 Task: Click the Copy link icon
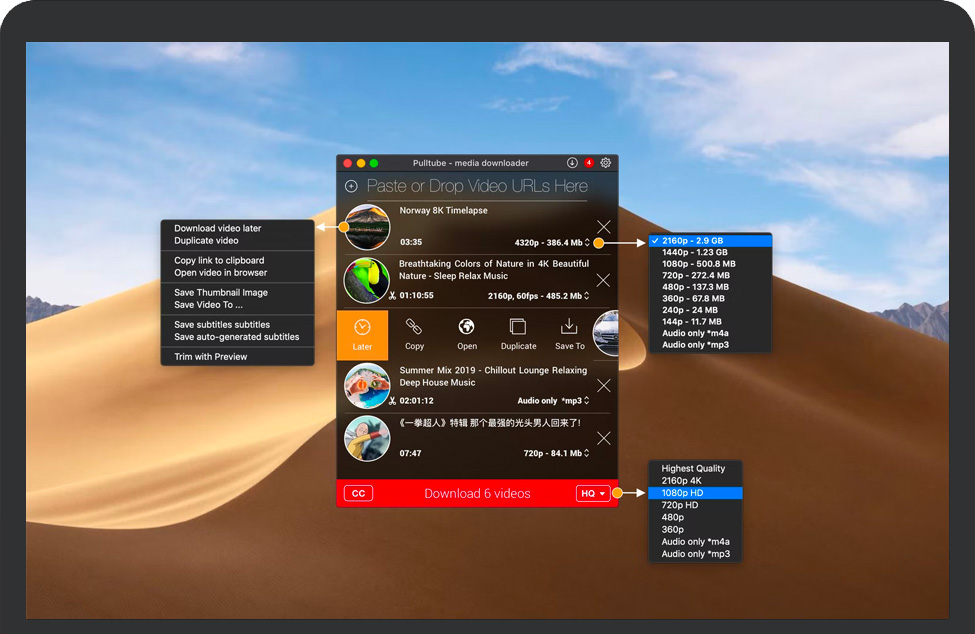click(x=414, y=327)
